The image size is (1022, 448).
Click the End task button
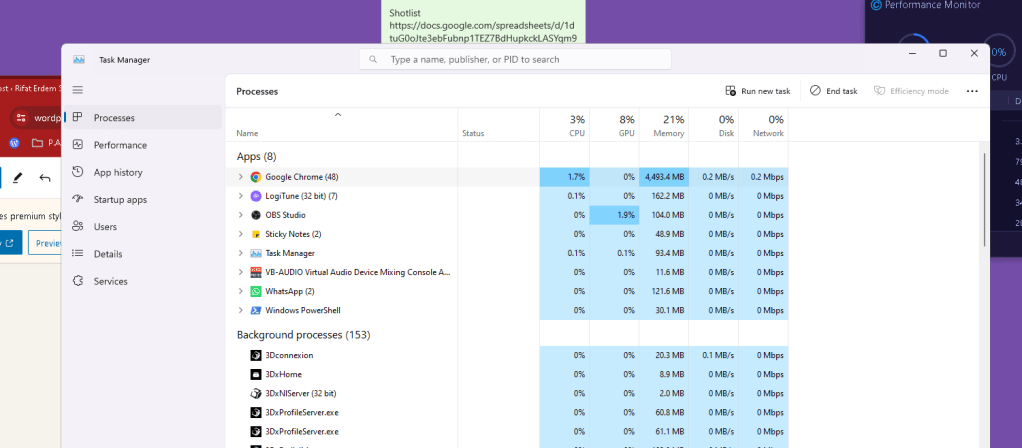click(834, 91)
